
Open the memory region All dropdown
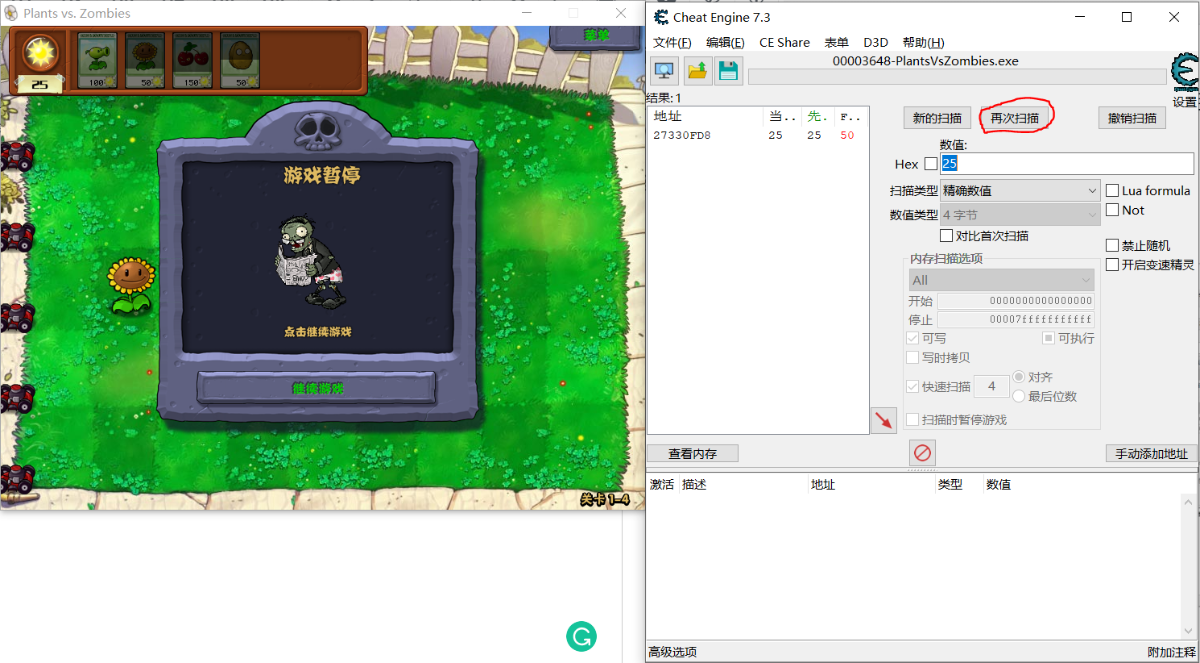1002,280
